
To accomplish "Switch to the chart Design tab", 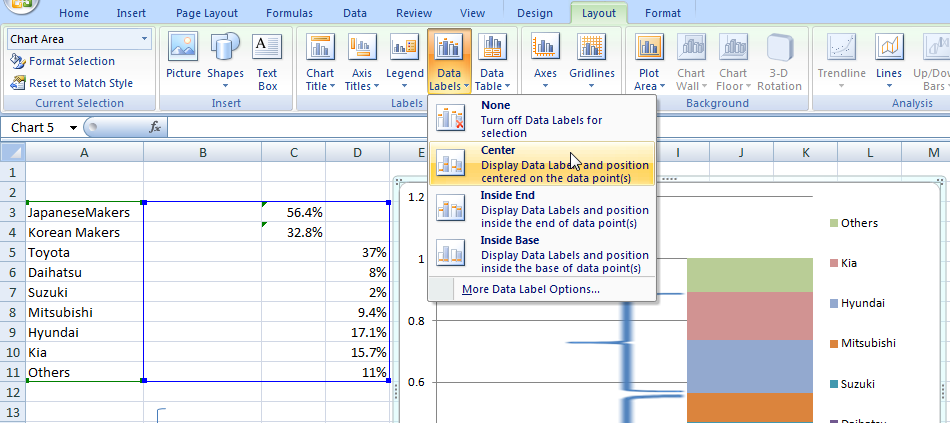I will point(535,13).
